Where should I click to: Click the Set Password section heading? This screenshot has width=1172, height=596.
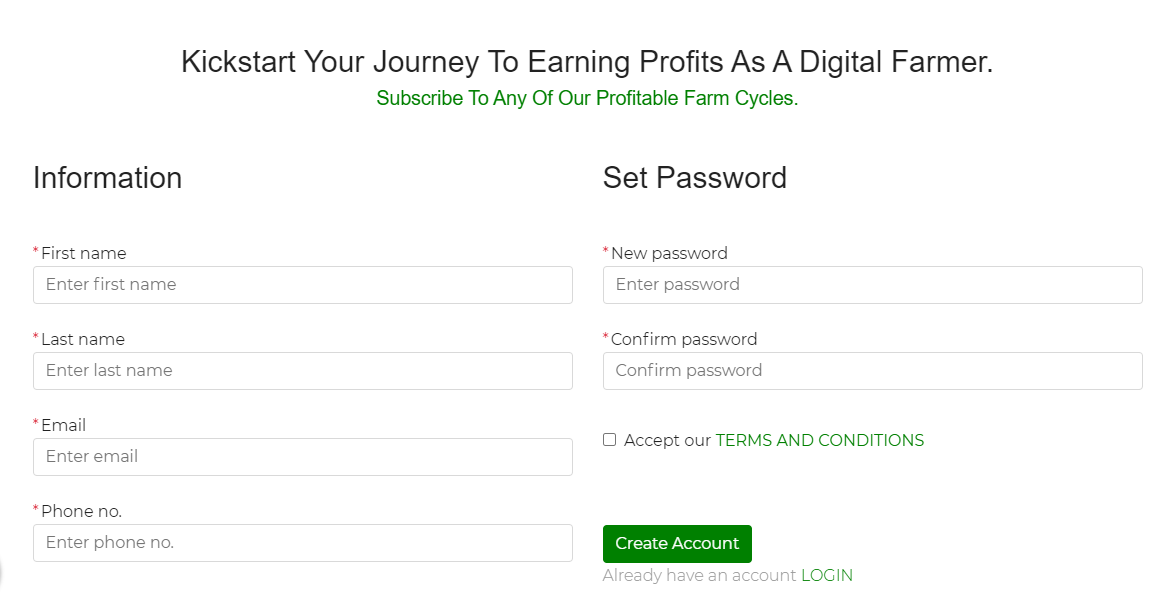(695, 178)
